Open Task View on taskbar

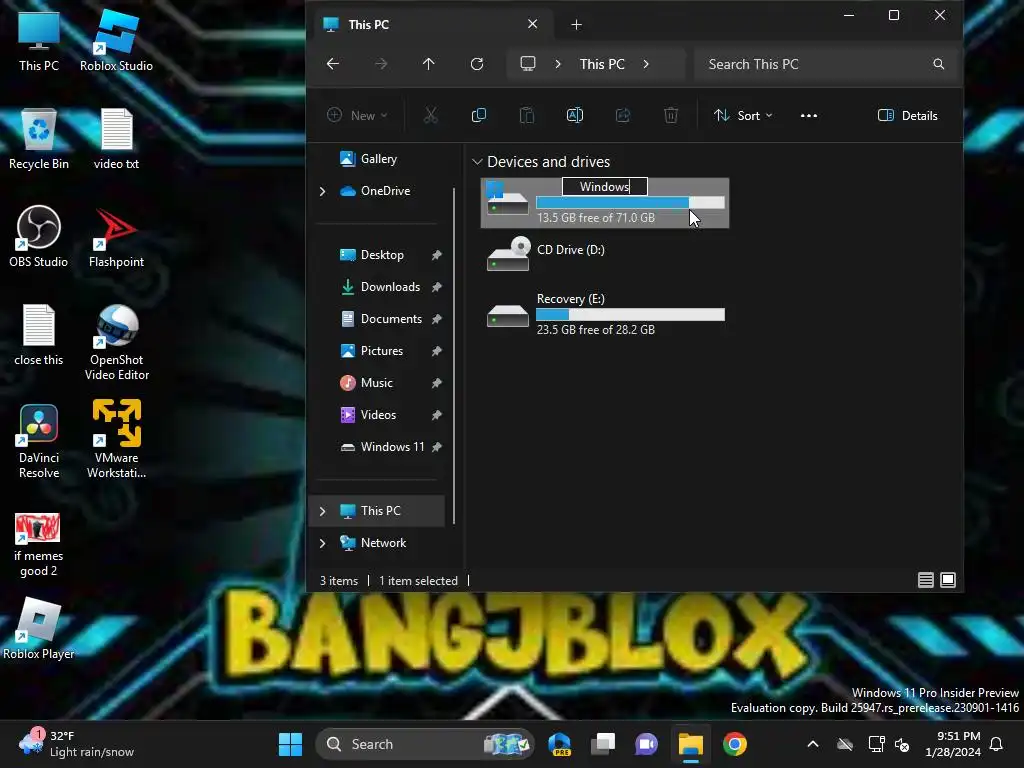(x=603, y=744)
